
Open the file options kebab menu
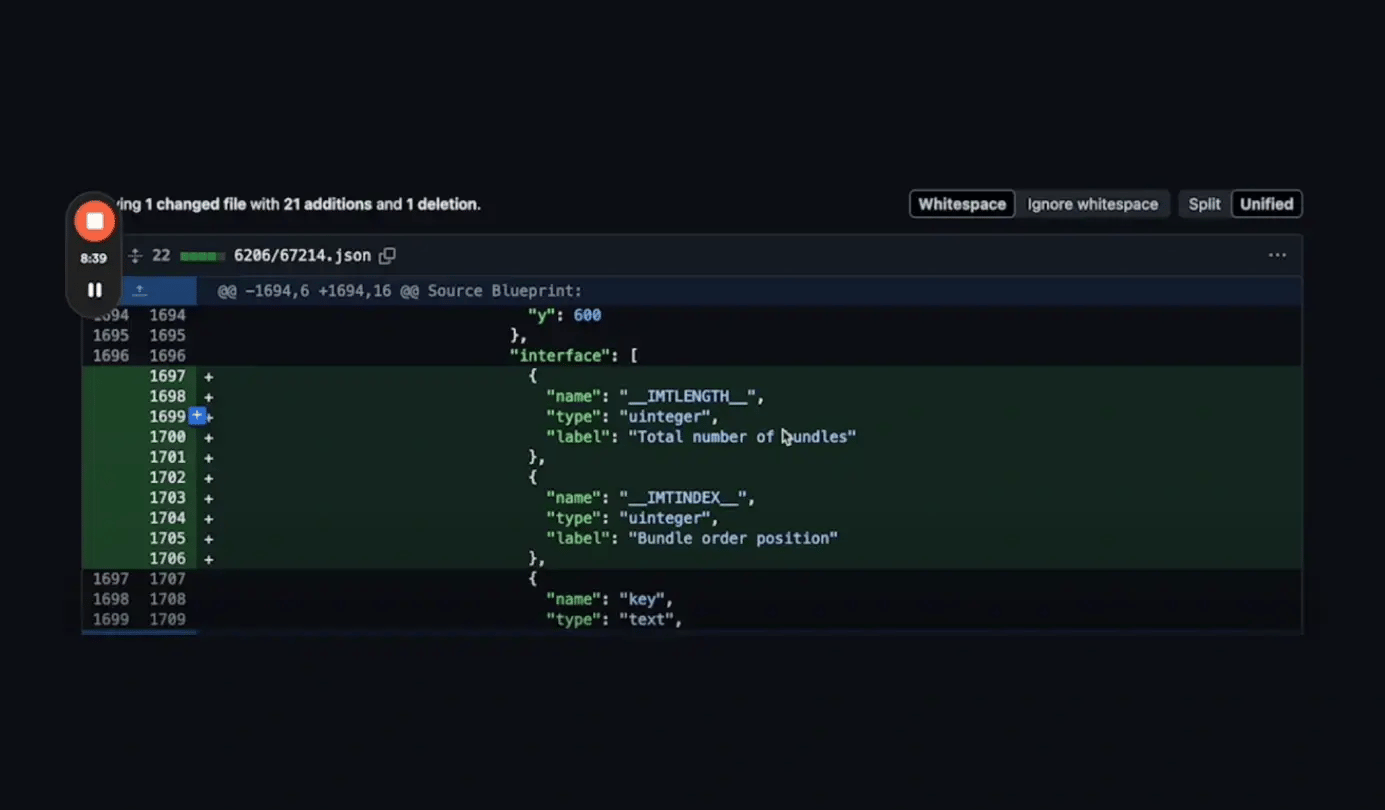click(1277, 255)
